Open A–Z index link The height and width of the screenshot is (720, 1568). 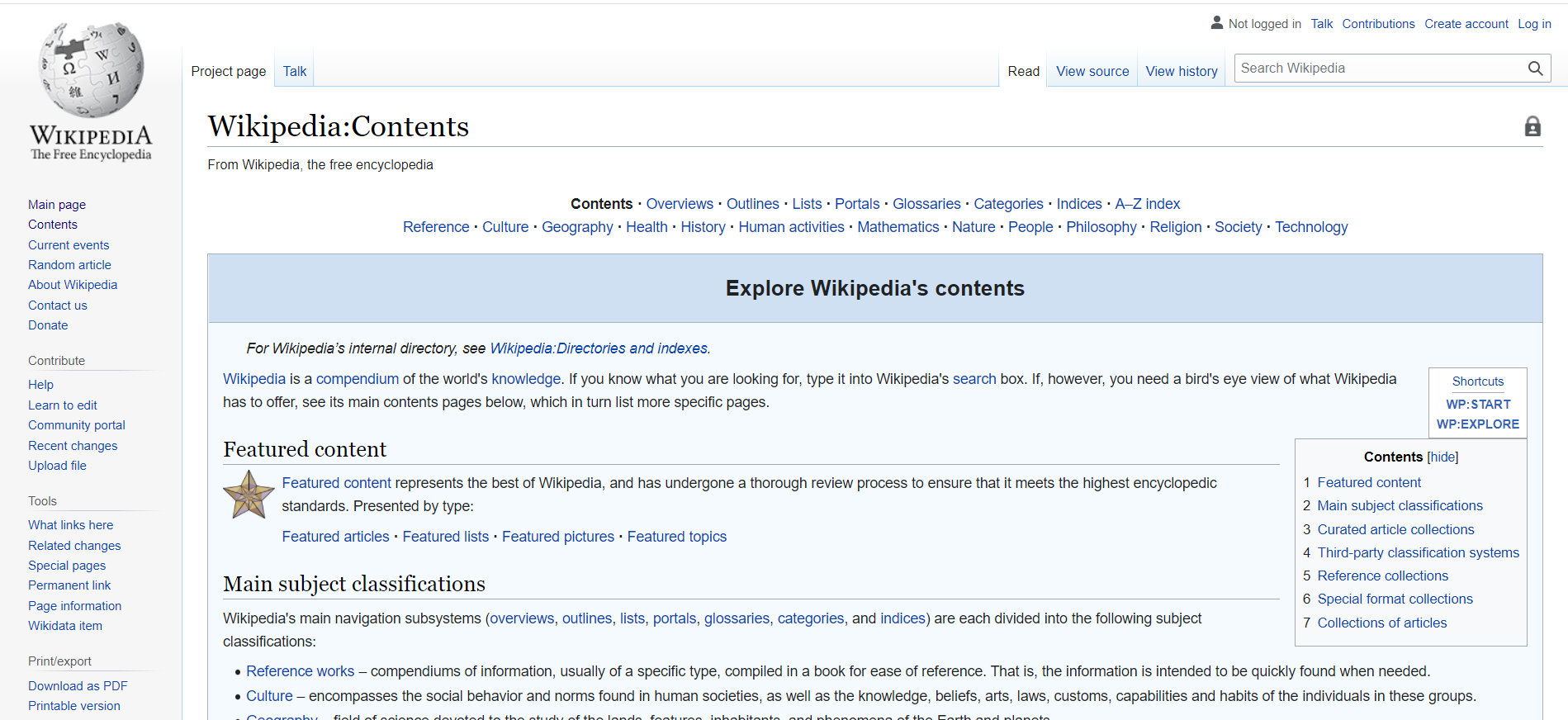(x=1148, y=204)
